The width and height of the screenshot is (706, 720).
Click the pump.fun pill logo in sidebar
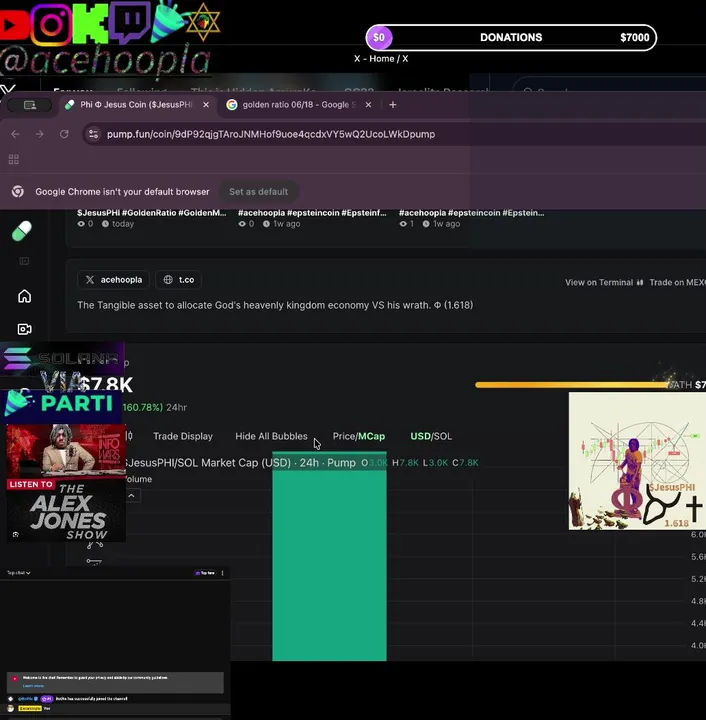(22, 231)
